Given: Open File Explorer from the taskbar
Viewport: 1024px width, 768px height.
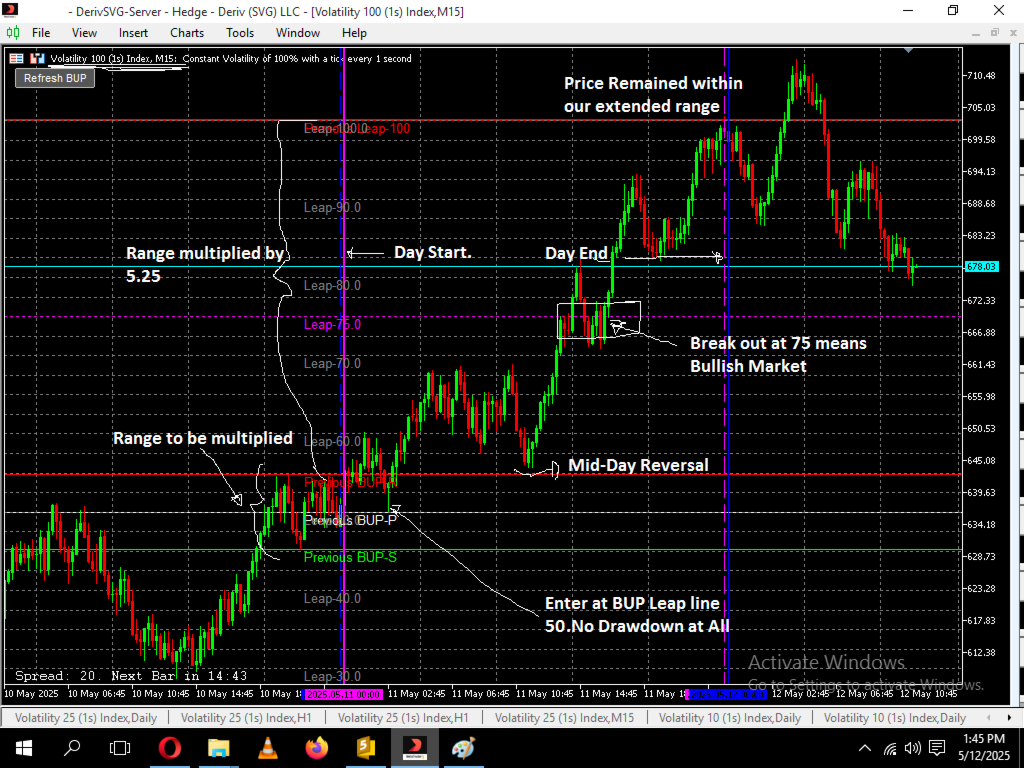Looking at the screenshot, I should click(219, 747).
